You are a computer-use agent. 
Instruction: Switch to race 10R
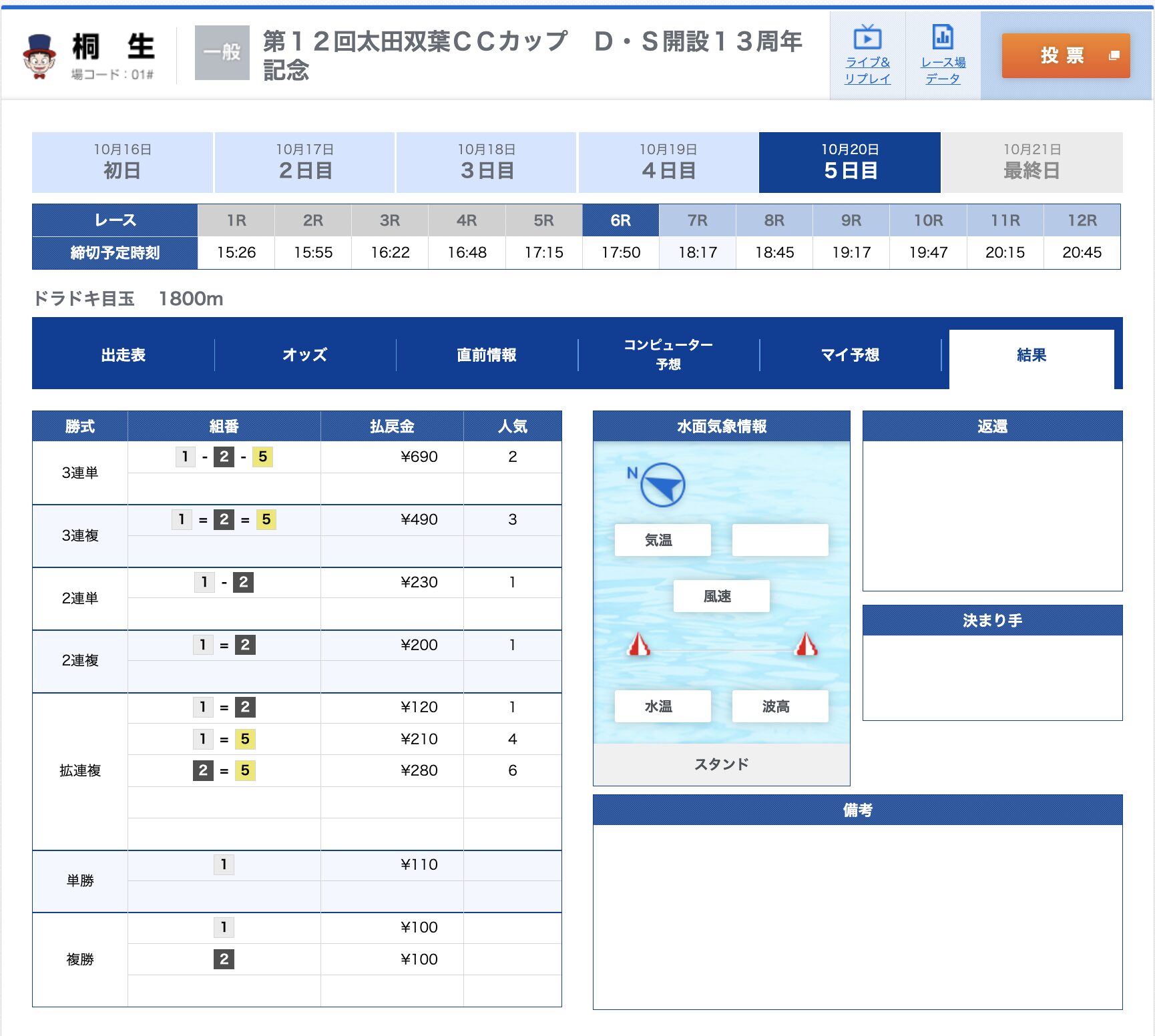(x=928, y=220)
